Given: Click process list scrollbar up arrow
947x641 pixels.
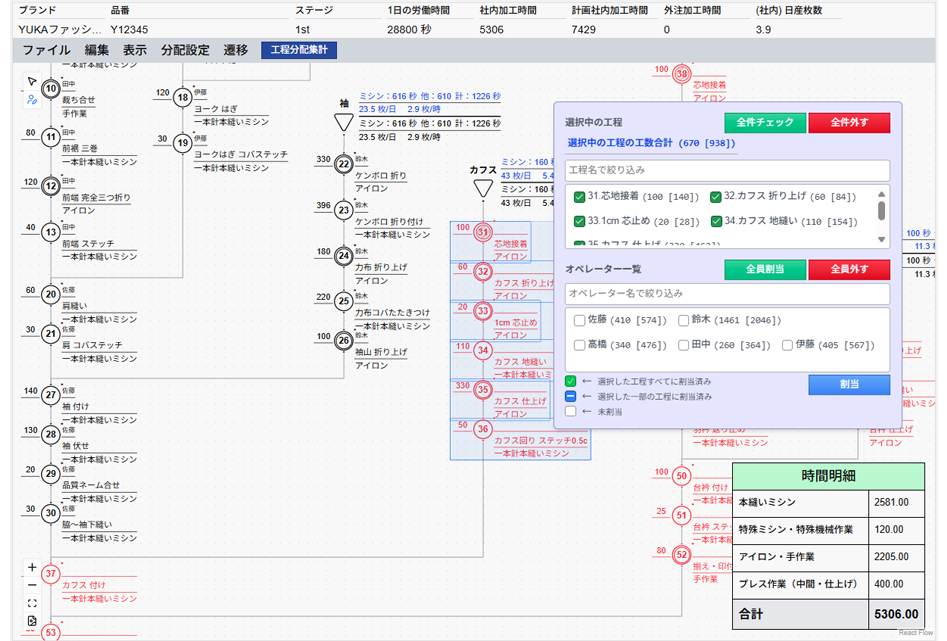Looking at the screenshot, I should pos(881,194).
